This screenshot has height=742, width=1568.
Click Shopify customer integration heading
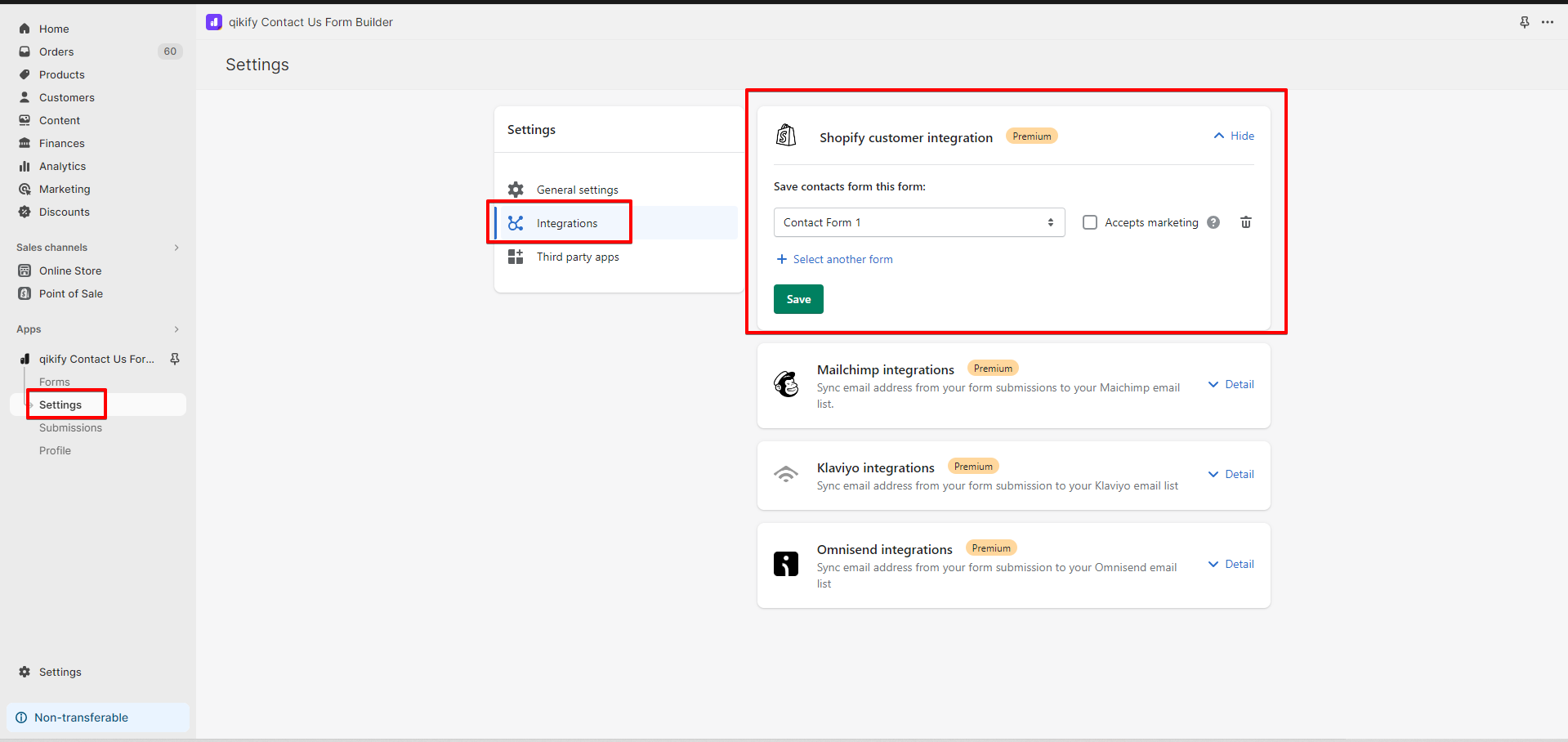coord(906,137)
